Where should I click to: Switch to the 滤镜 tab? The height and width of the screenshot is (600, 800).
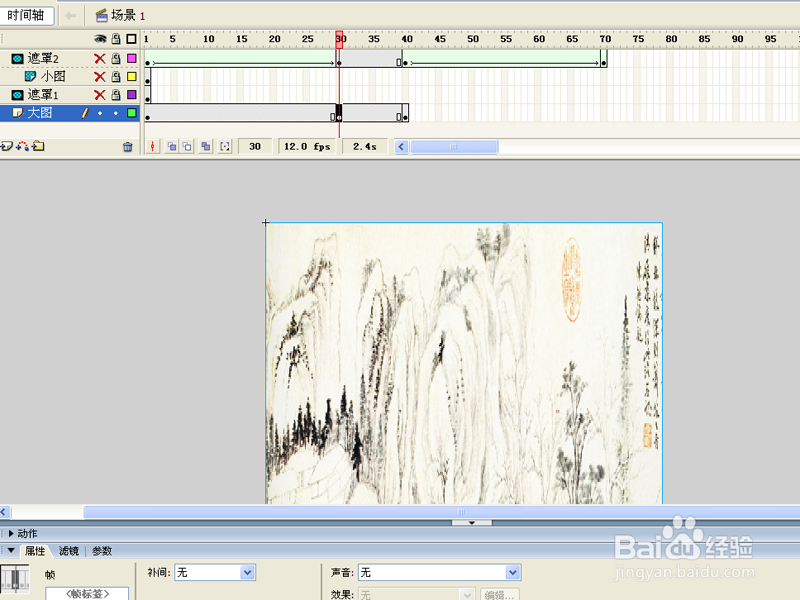coord(69,551)
